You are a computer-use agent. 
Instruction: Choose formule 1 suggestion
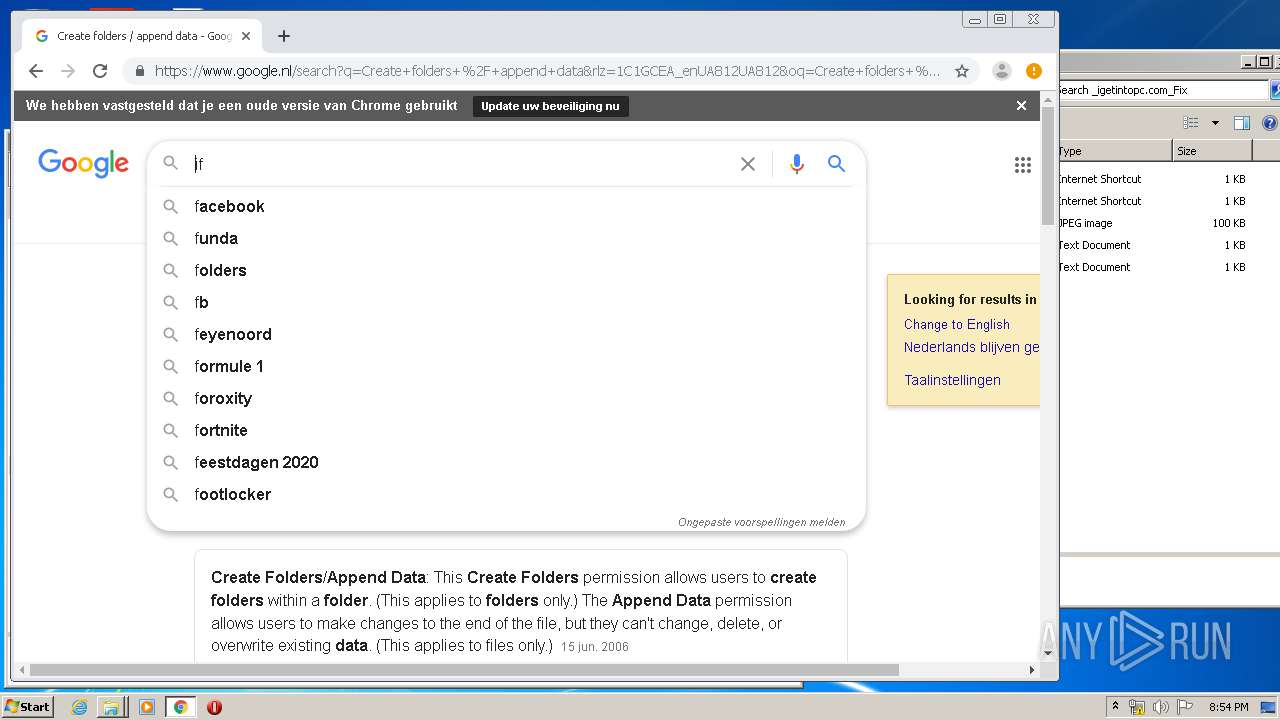[x=506, y=366]
